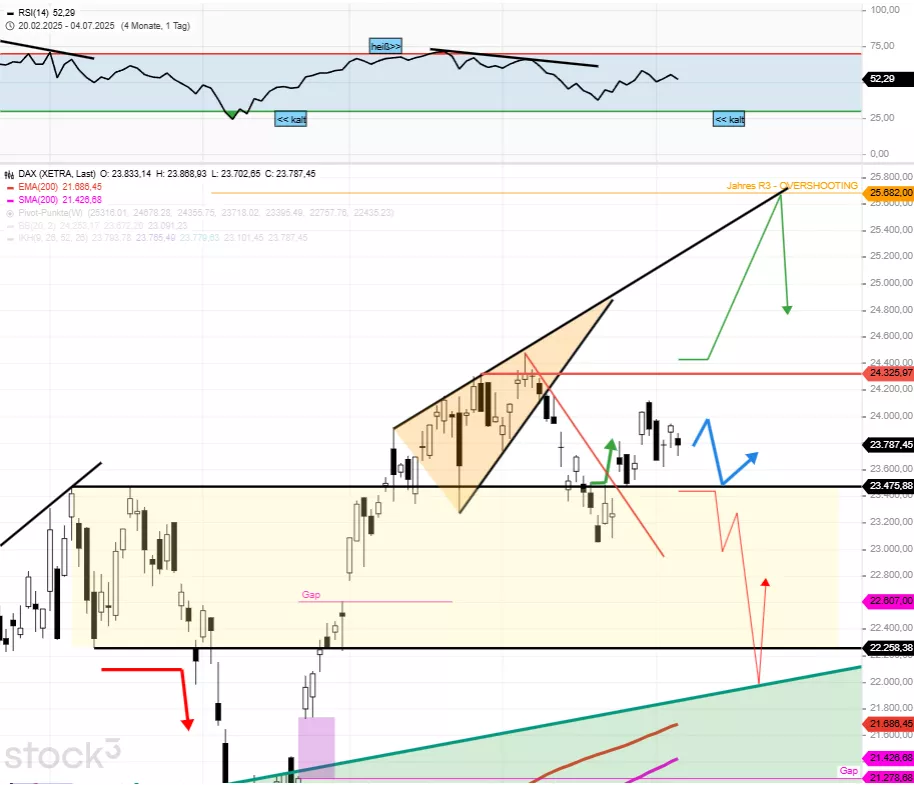Click the price axis label 24.200,00

[891, 389]
